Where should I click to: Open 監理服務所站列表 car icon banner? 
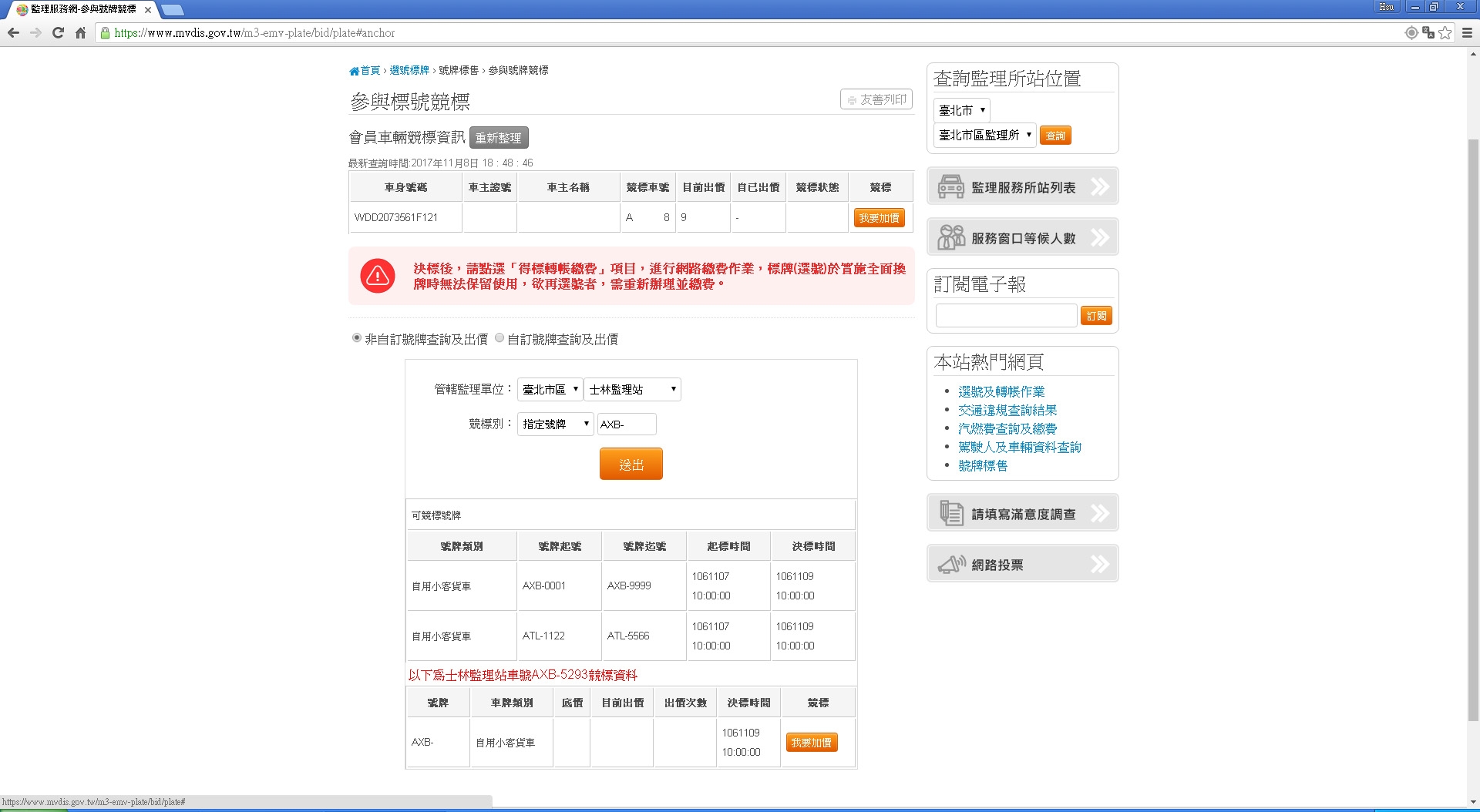coord(1022,186)
